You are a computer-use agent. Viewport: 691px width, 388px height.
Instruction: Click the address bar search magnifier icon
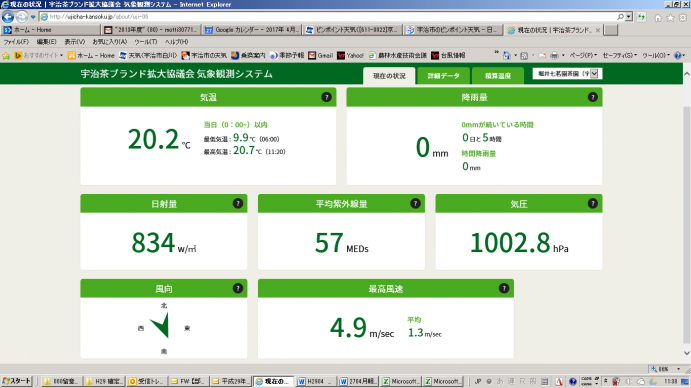[x=620, y=17]
